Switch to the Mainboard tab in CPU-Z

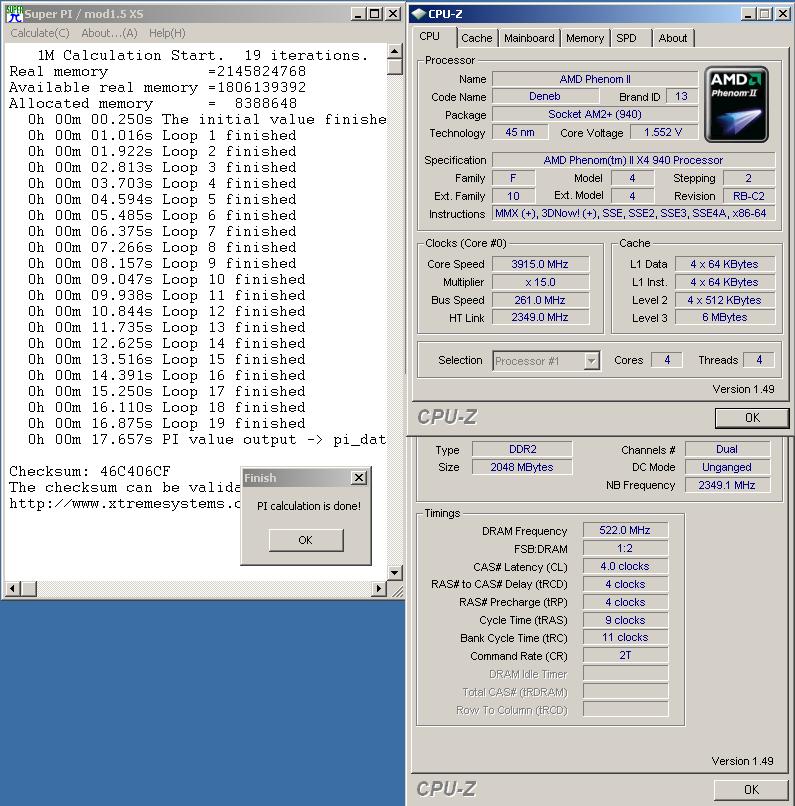pyautogui.click(x=529, y=38)
